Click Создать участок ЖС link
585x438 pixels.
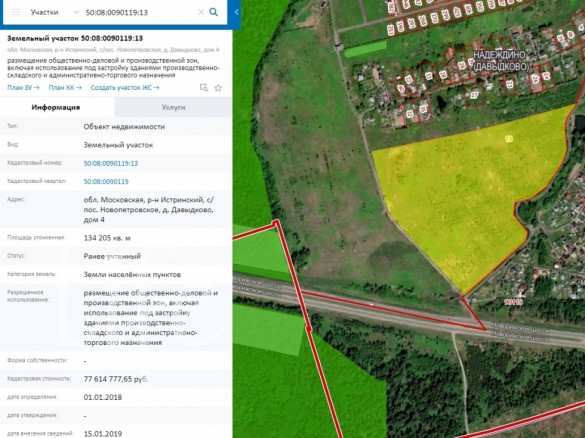click(125, 88)
